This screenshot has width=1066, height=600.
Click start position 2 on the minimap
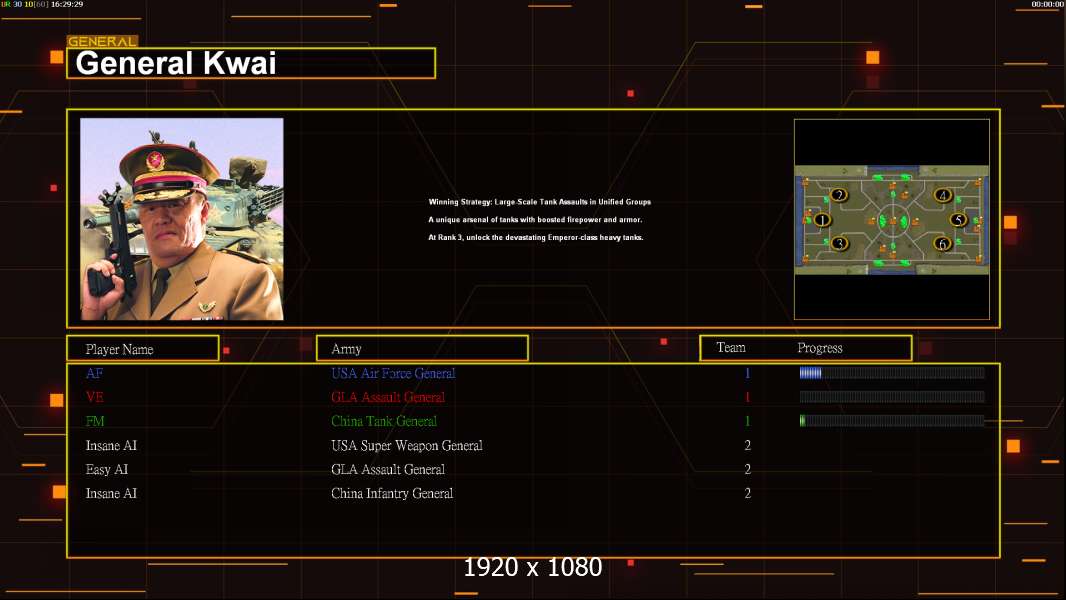point(840,195)
